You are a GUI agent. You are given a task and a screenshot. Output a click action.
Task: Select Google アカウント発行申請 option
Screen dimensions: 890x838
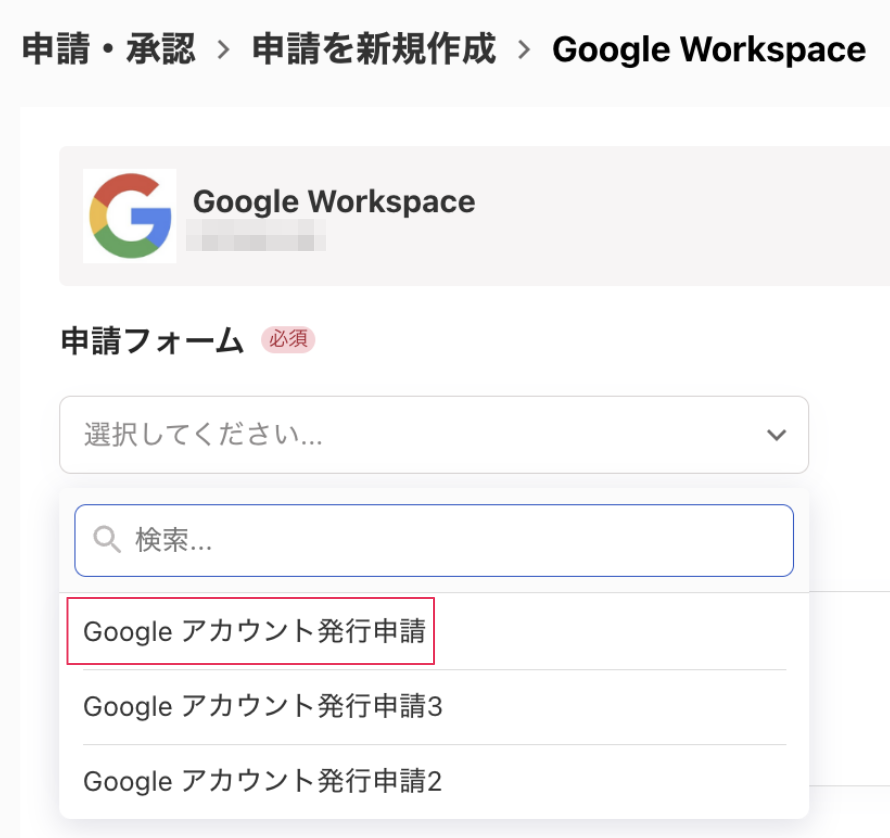coord(434,631)
